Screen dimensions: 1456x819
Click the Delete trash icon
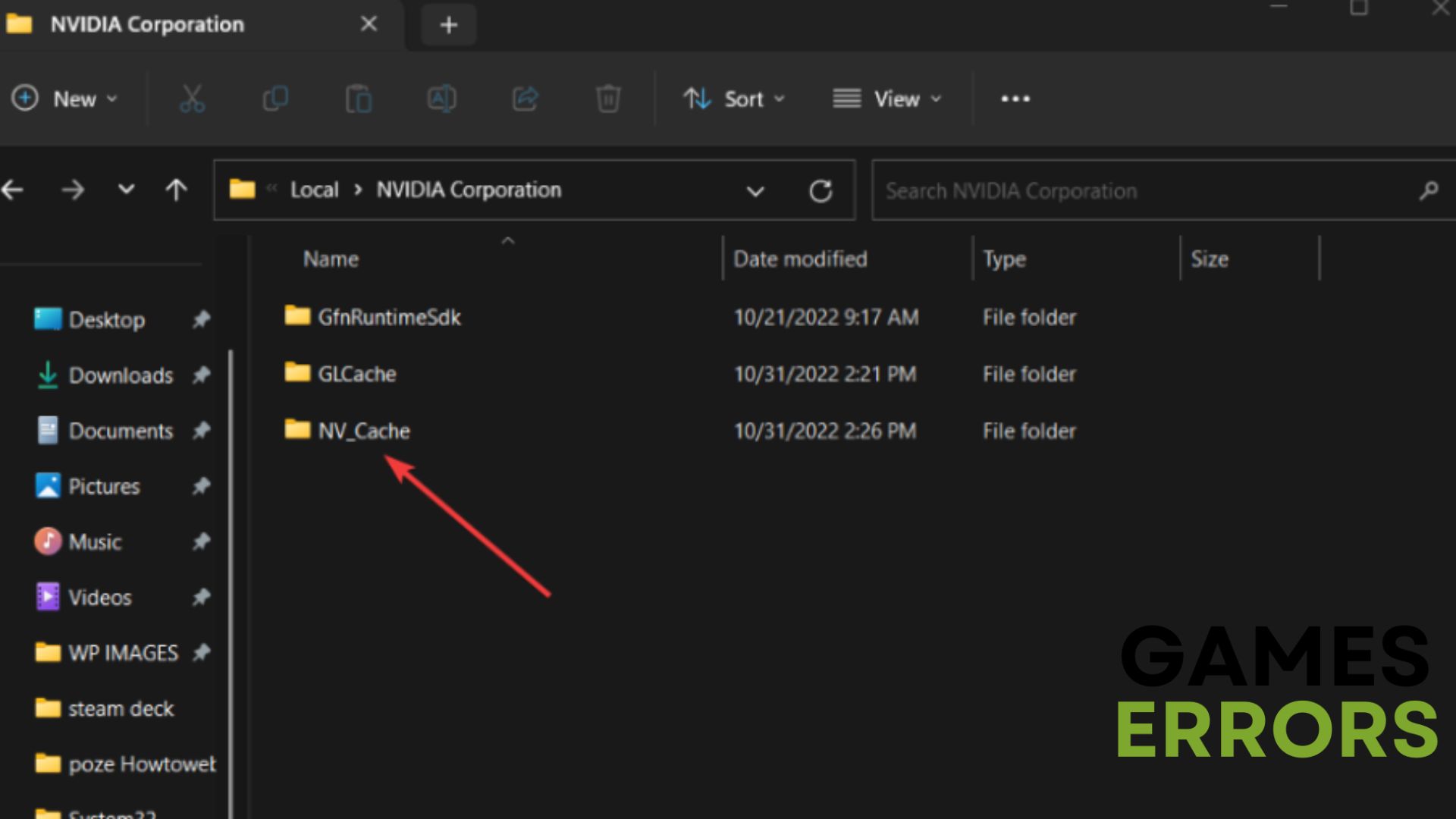608,99
